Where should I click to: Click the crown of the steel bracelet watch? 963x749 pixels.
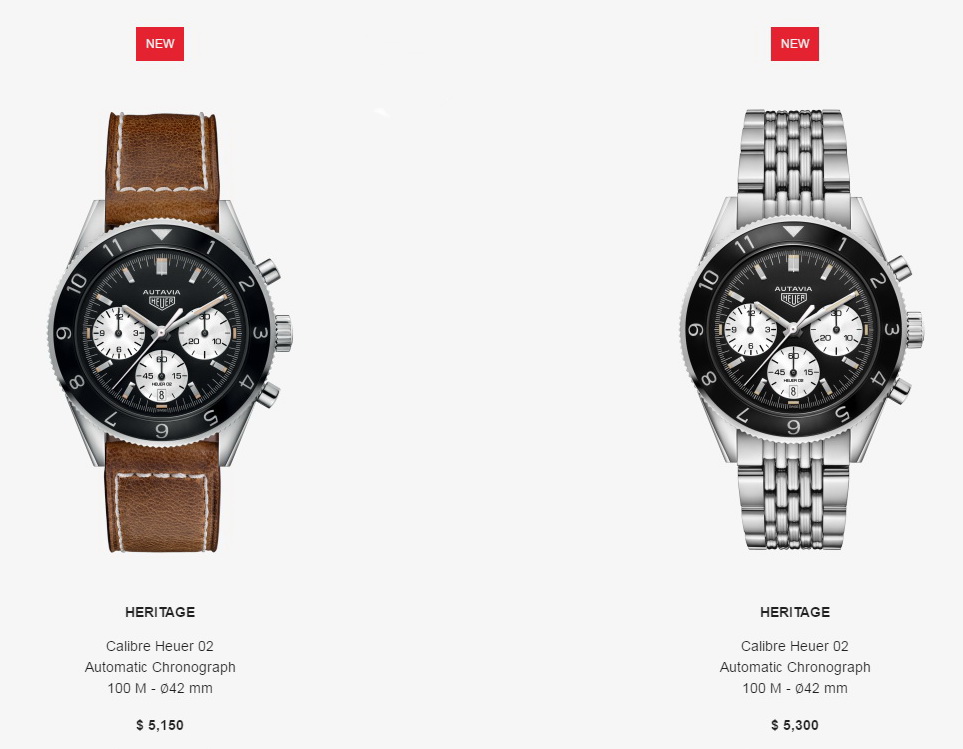point(914,330)
